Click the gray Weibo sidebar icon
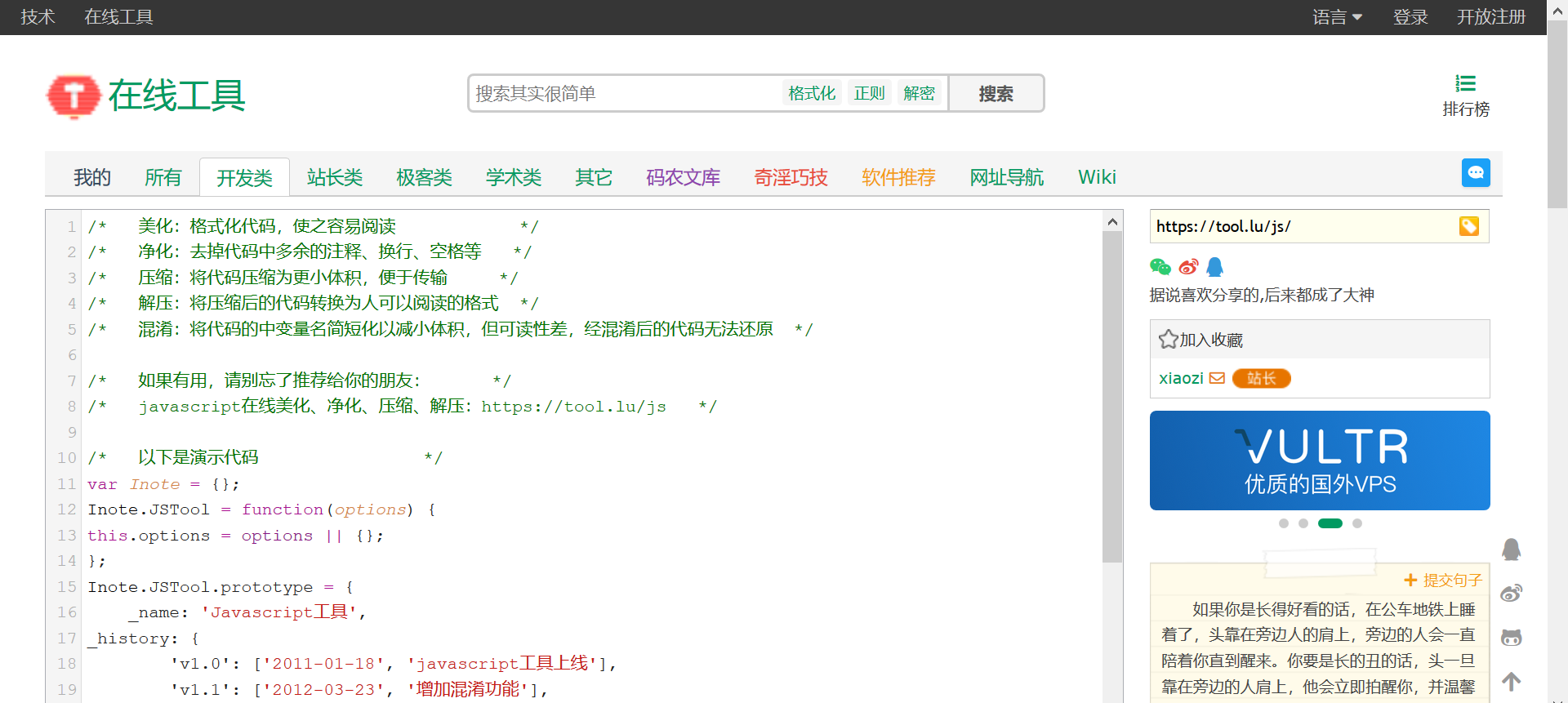 (1512, 593)
